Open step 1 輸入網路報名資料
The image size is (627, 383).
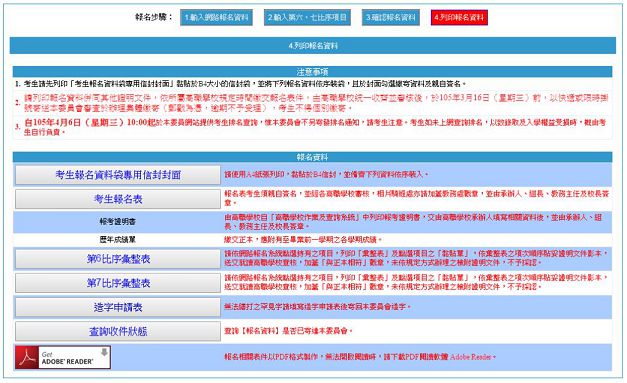pos(216,17)
